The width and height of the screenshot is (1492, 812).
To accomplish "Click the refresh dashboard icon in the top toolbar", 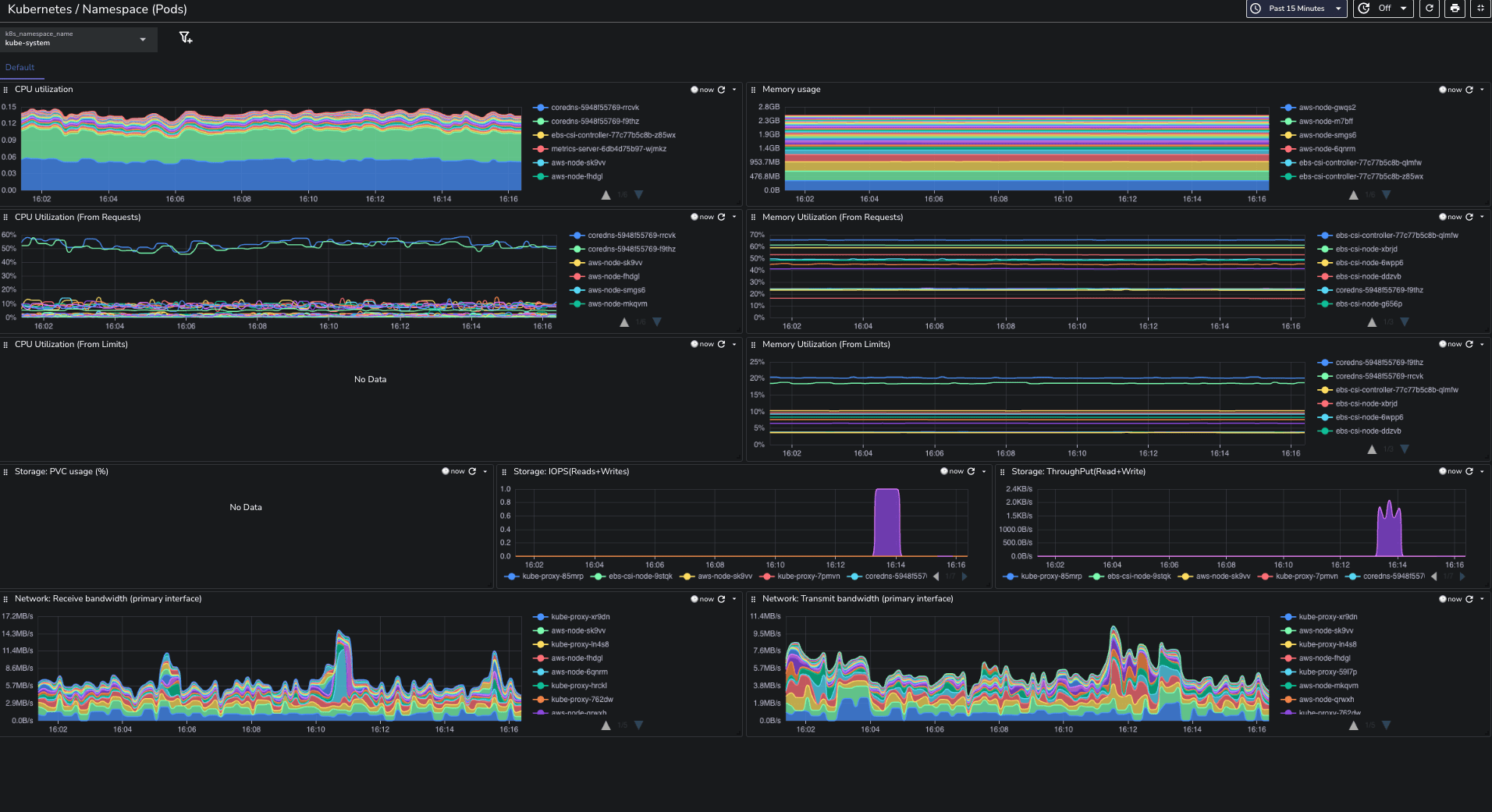I will (1429, 9).
